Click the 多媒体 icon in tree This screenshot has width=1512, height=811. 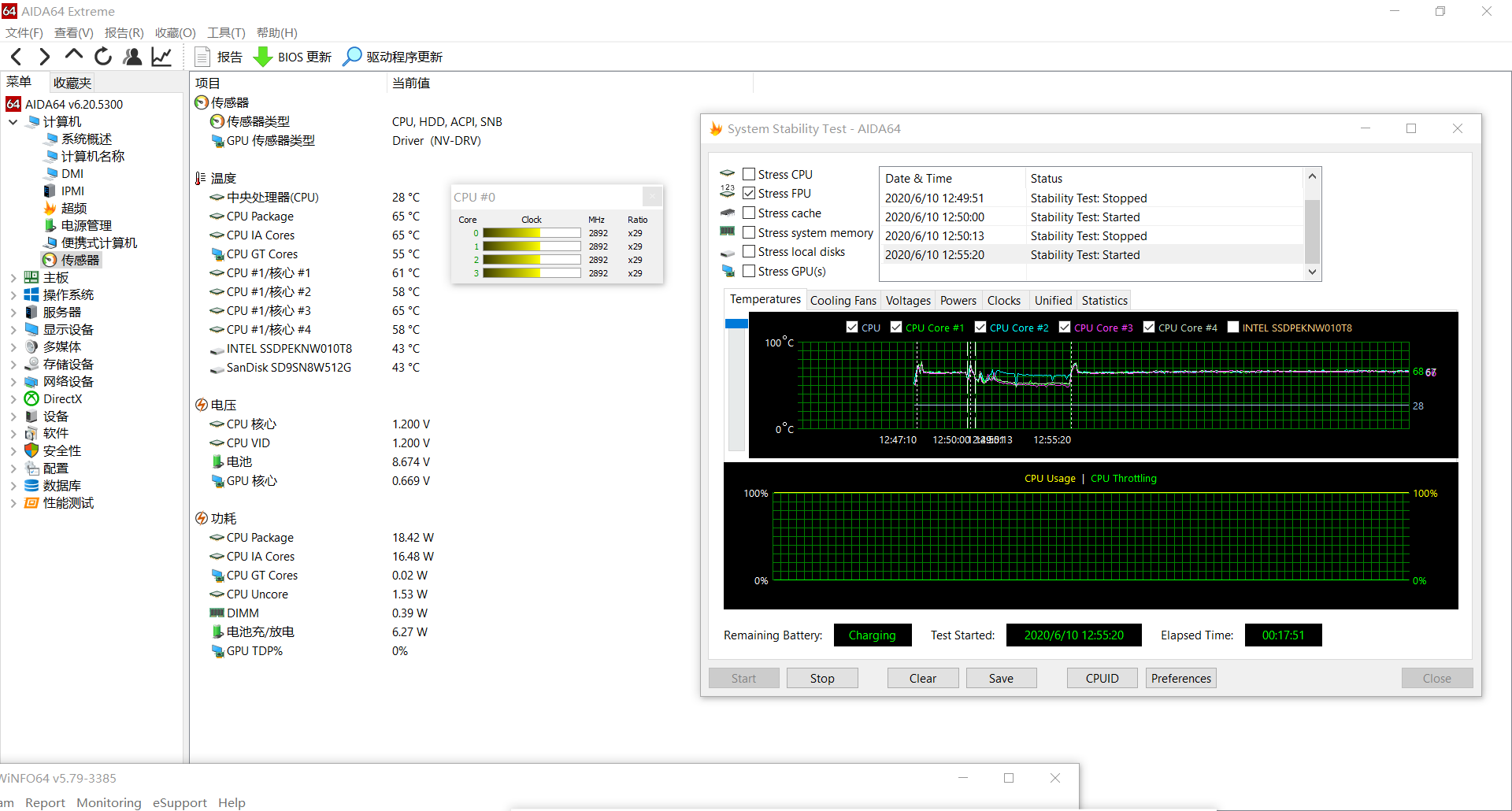31,347
